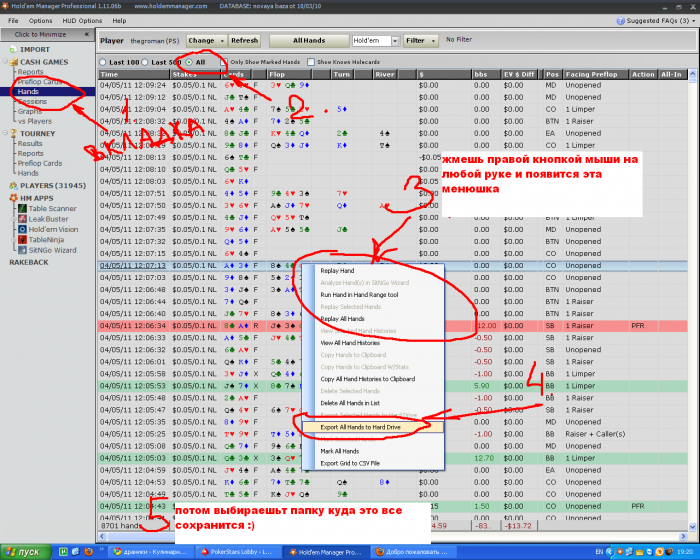The width and height of the screenshot is (700, 560).
Task: Open the Help menu
Action: (119, 21)
